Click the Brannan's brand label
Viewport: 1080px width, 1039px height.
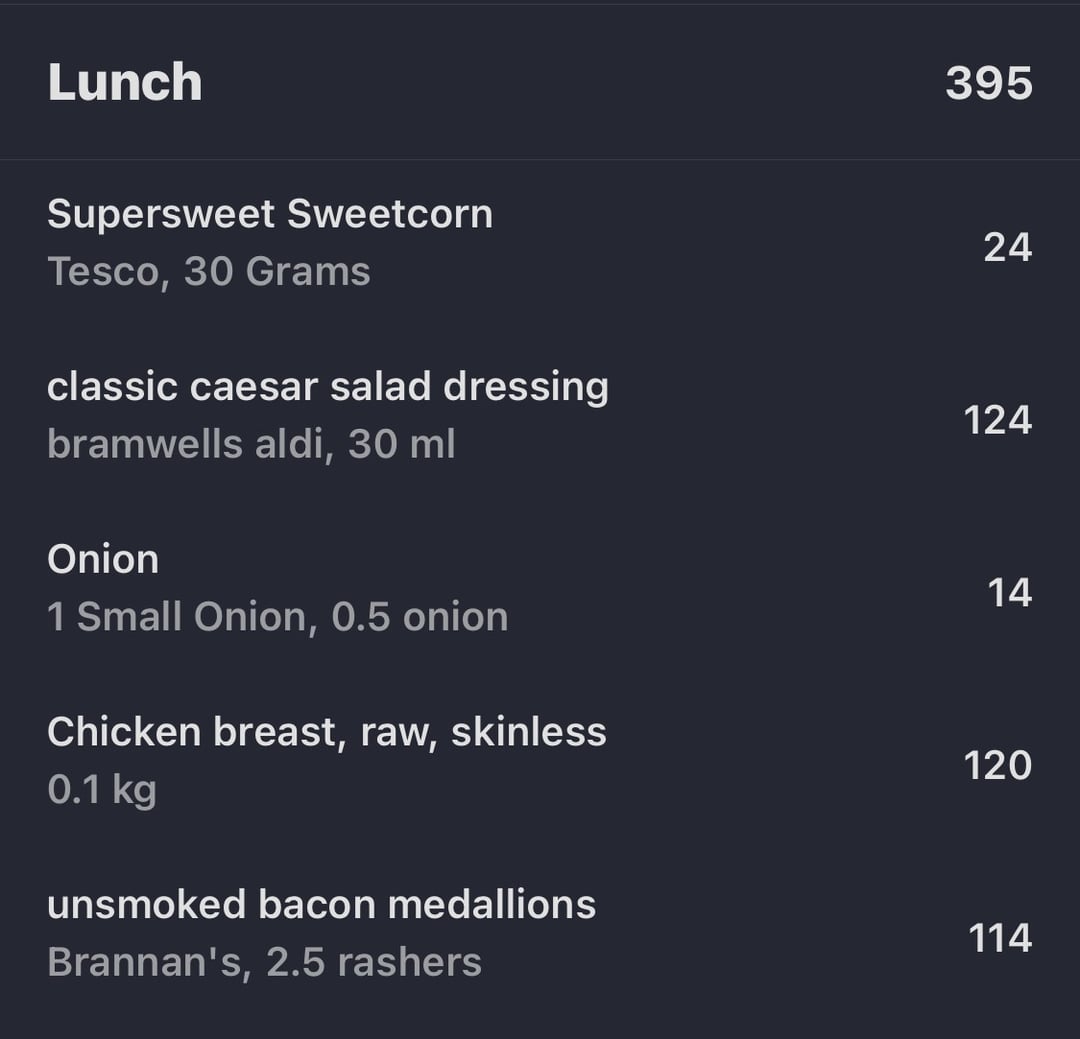pyautogui.click(x=145, y=962)
